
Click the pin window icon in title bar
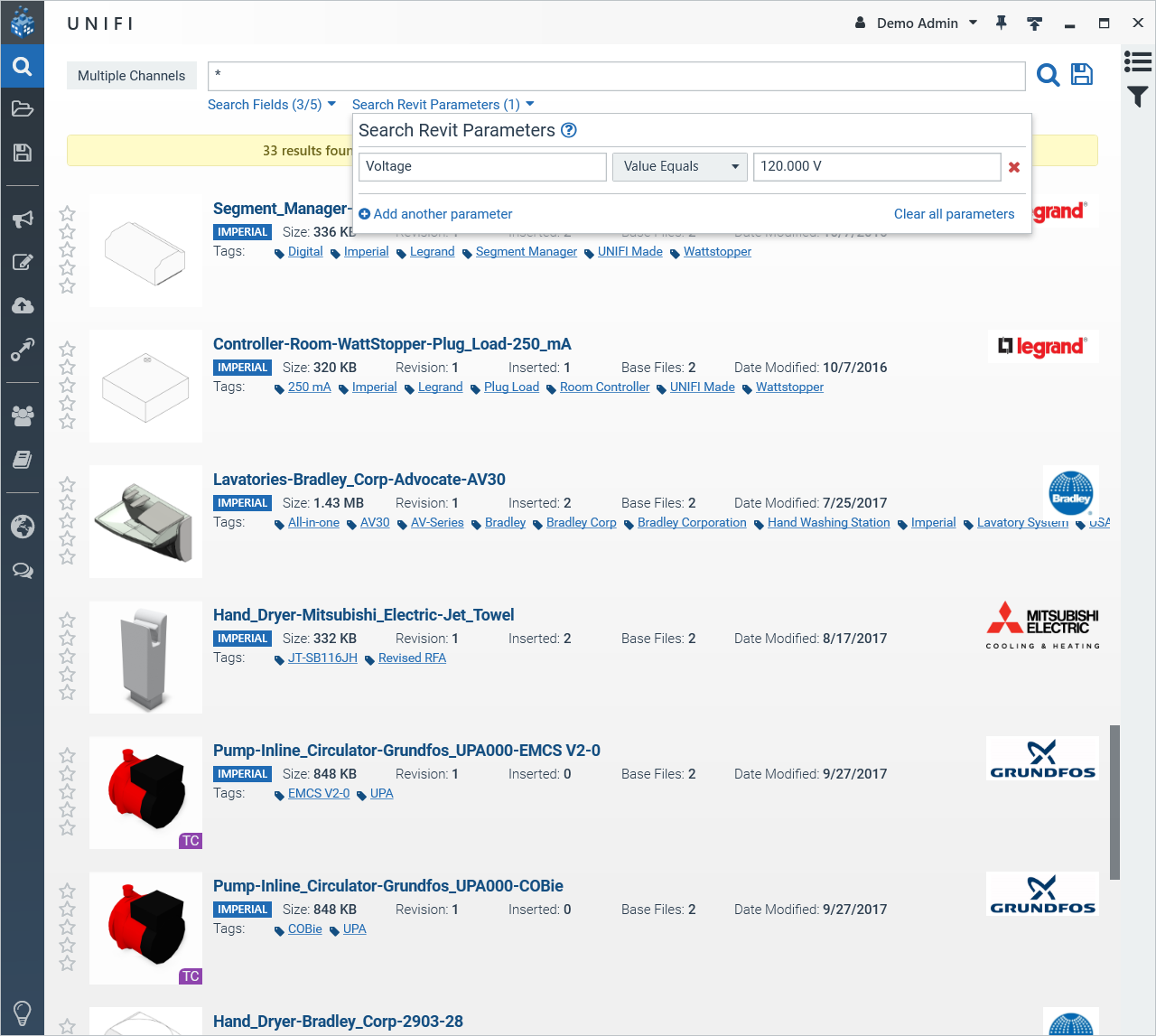(1001, 23)
